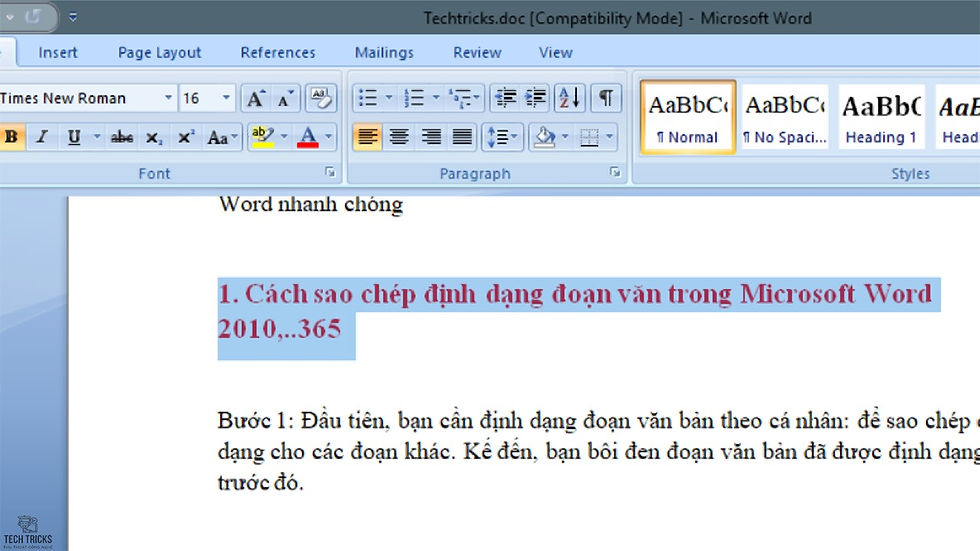Apply subscript formatting
The height and width of the screenshot is (551, 980).
[154, 137]
